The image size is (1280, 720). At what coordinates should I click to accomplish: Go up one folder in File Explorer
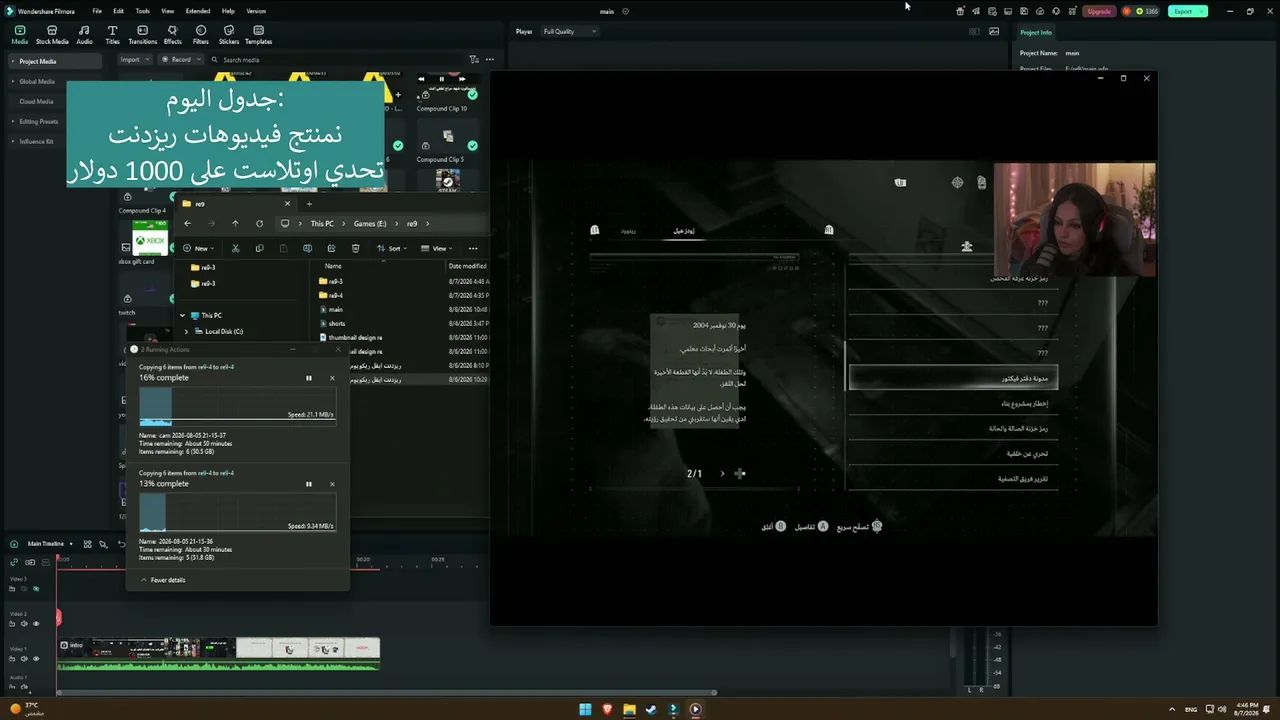235,224
